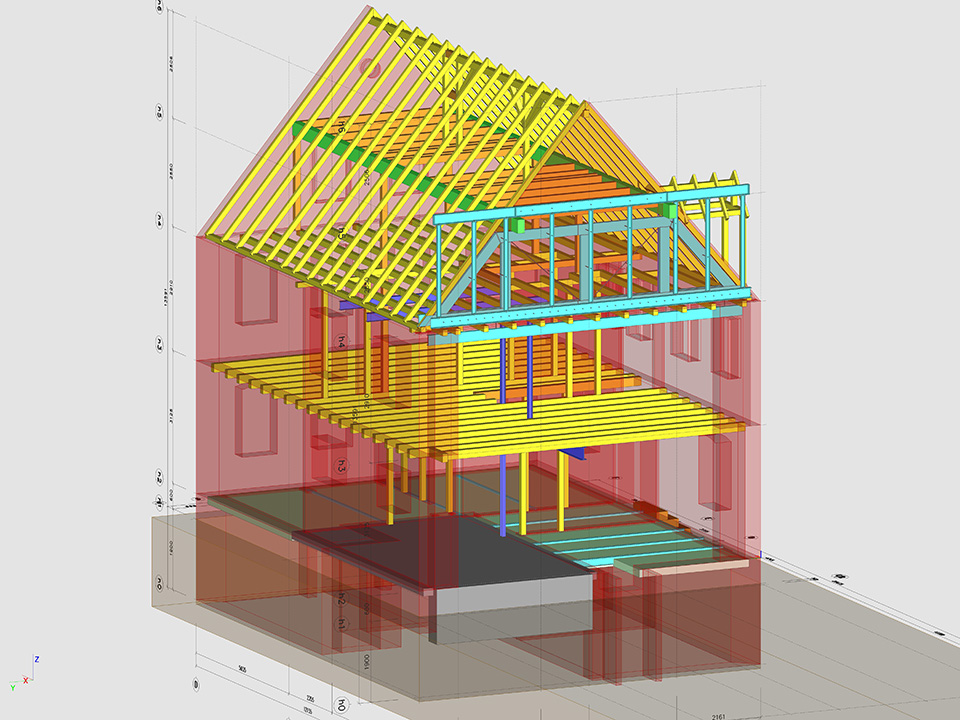This screenshot has width=960, height=720.
Task: Select lower window recess in left gable wall
Action: click(253, 418)
